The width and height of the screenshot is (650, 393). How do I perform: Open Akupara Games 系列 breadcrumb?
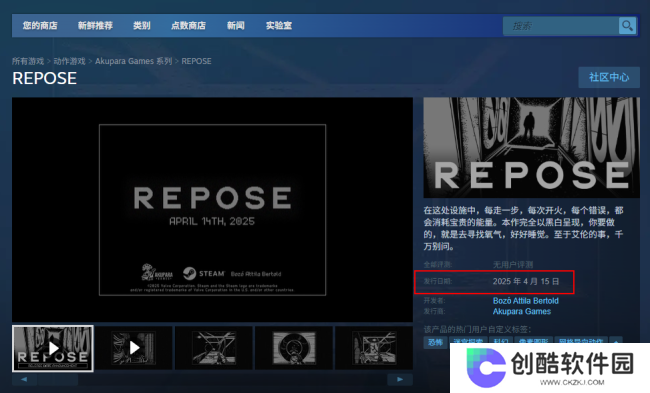(133, 61)
